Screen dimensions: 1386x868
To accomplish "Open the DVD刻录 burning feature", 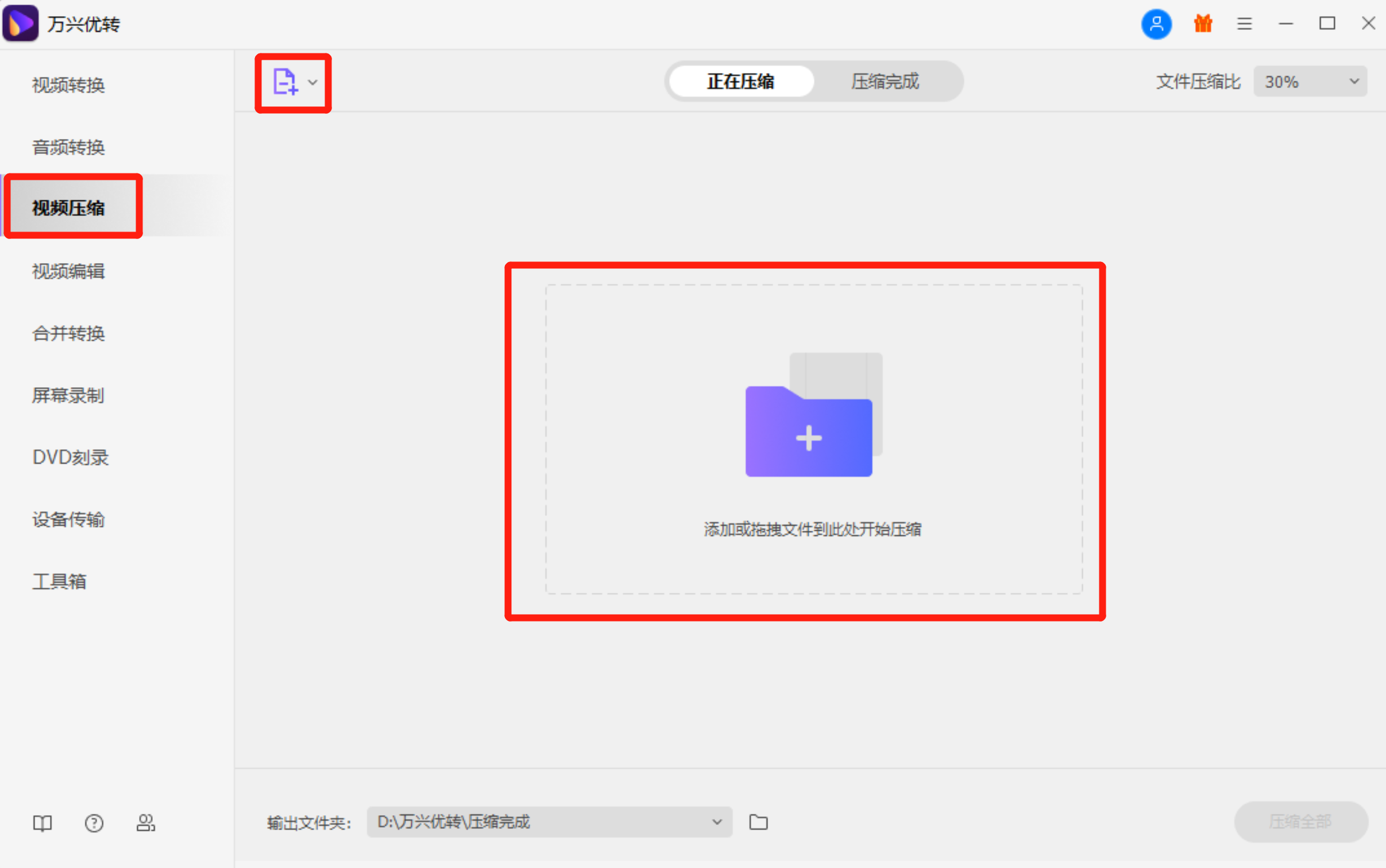I will (70, 457).
